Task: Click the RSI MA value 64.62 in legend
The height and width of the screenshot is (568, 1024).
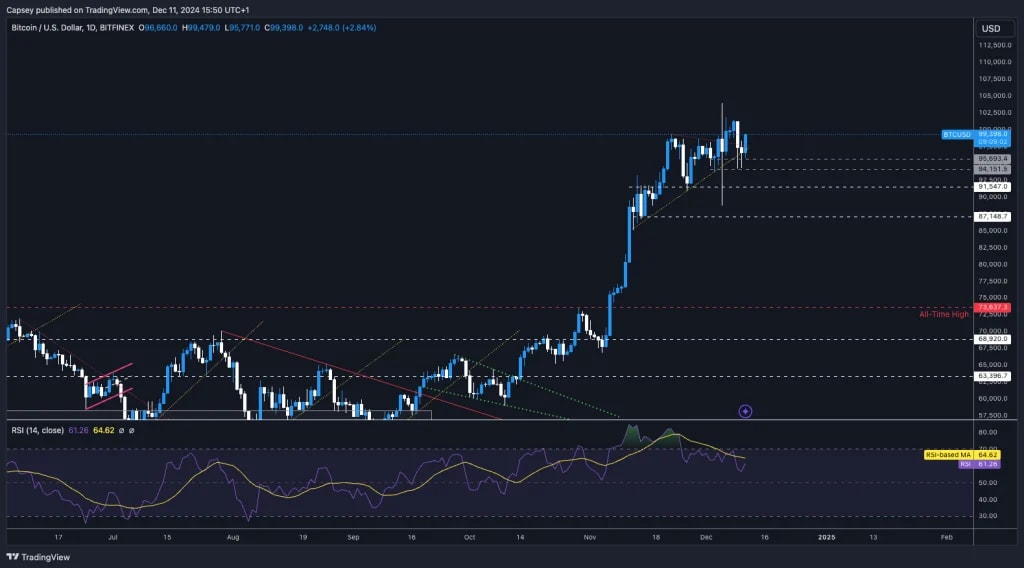Action: [x=103, y=430]
